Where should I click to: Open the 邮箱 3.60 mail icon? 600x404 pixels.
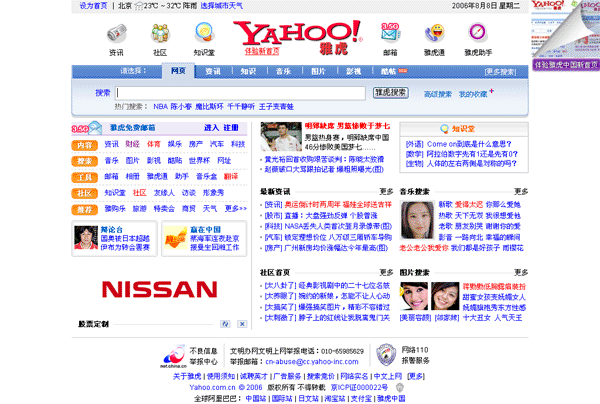point(390,33)
